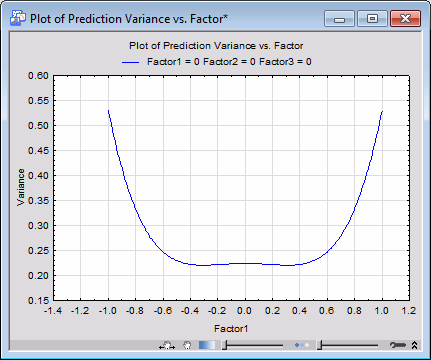431x360 pixels.
Task: Click the blue gradient transparency swatch
Action: [x=207, y=345]
